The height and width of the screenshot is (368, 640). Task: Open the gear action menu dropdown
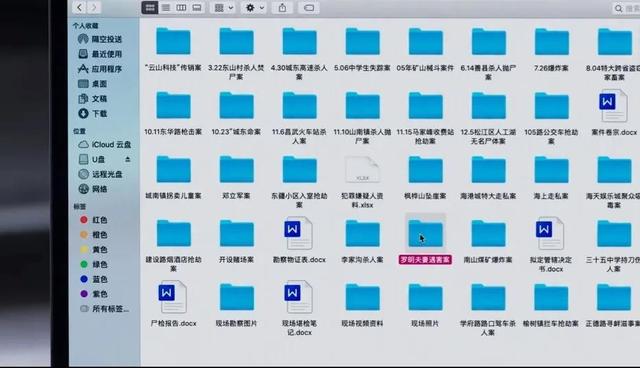[x=255, y=8]
